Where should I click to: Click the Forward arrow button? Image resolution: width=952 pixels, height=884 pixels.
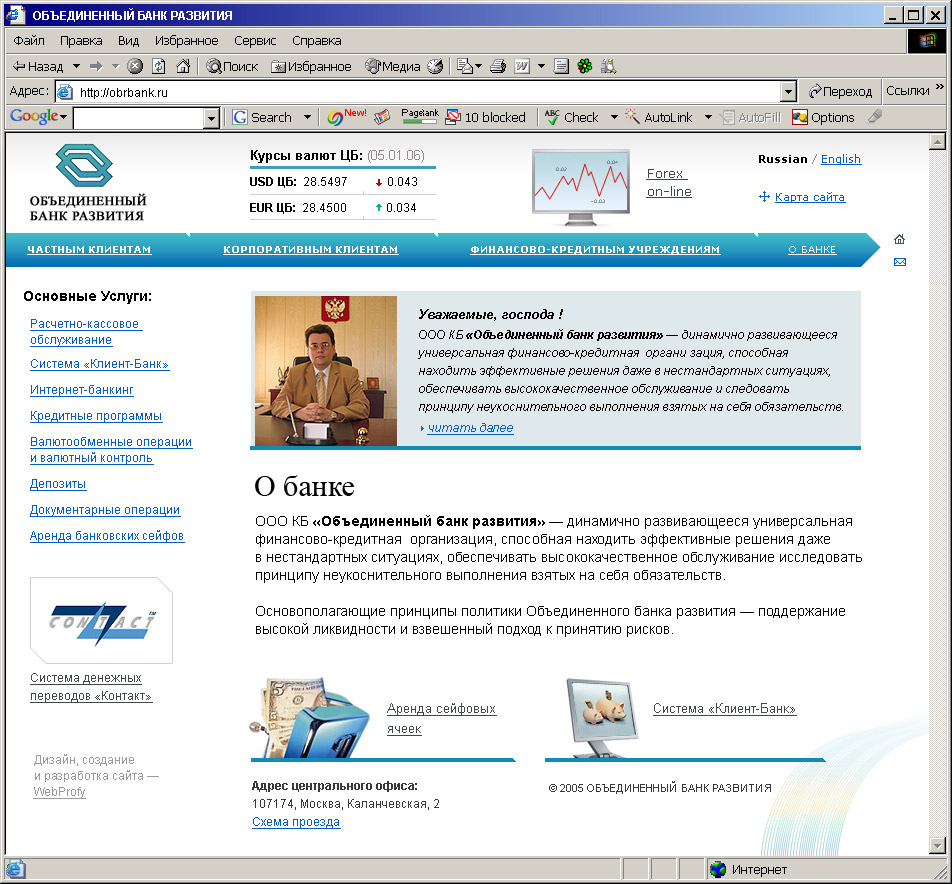coord(96,66)
